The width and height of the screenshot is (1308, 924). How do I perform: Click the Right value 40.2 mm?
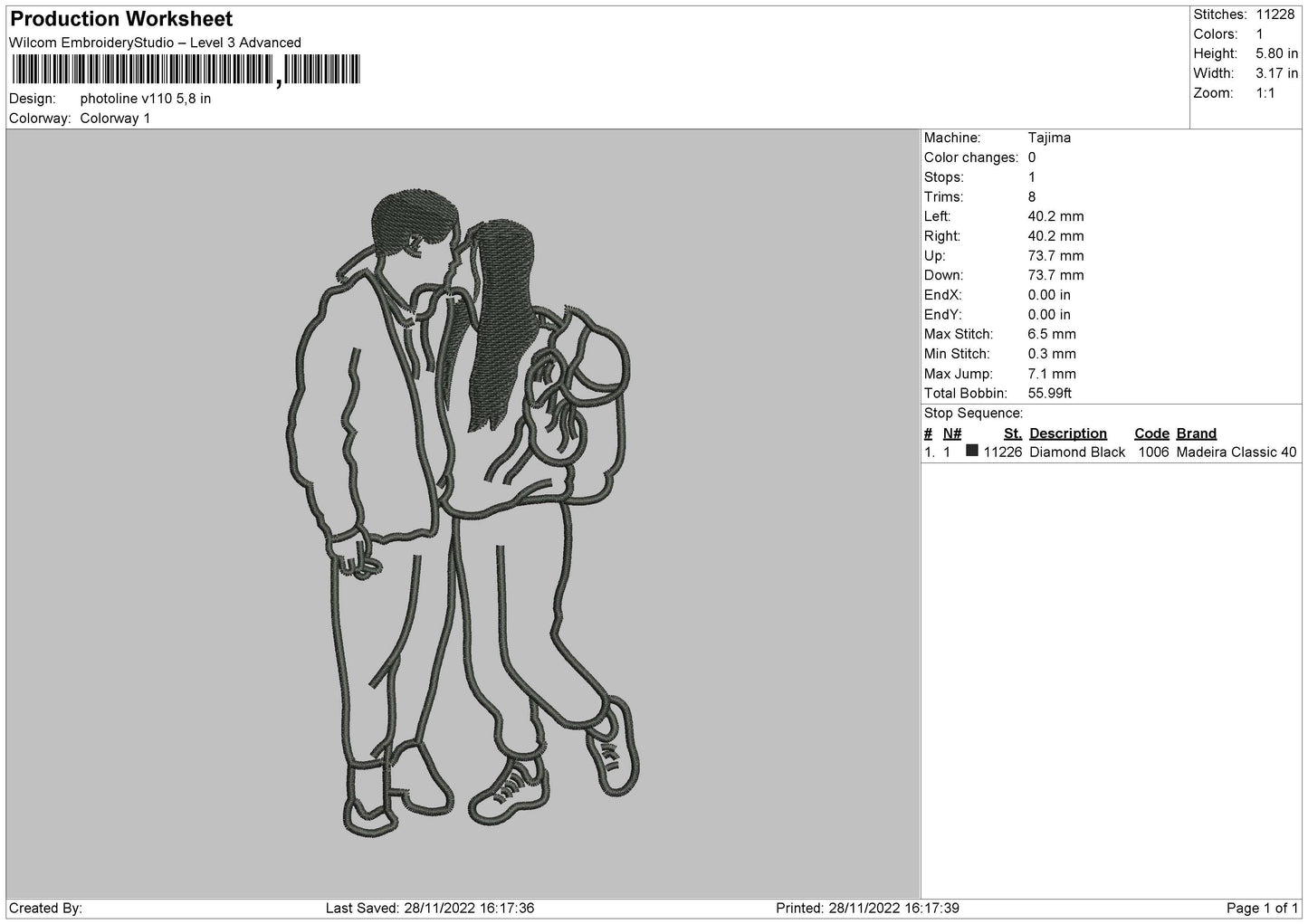[x=1055, y=236]
